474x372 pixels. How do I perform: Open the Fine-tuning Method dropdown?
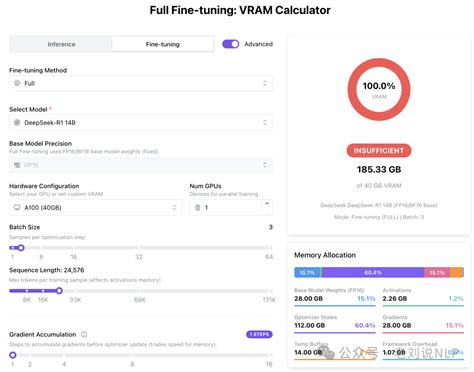coord(141,83)
